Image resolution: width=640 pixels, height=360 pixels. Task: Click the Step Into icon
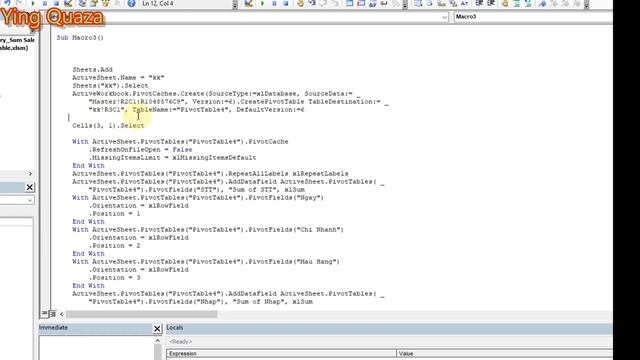pyautogui.click(x=312, y=3)
